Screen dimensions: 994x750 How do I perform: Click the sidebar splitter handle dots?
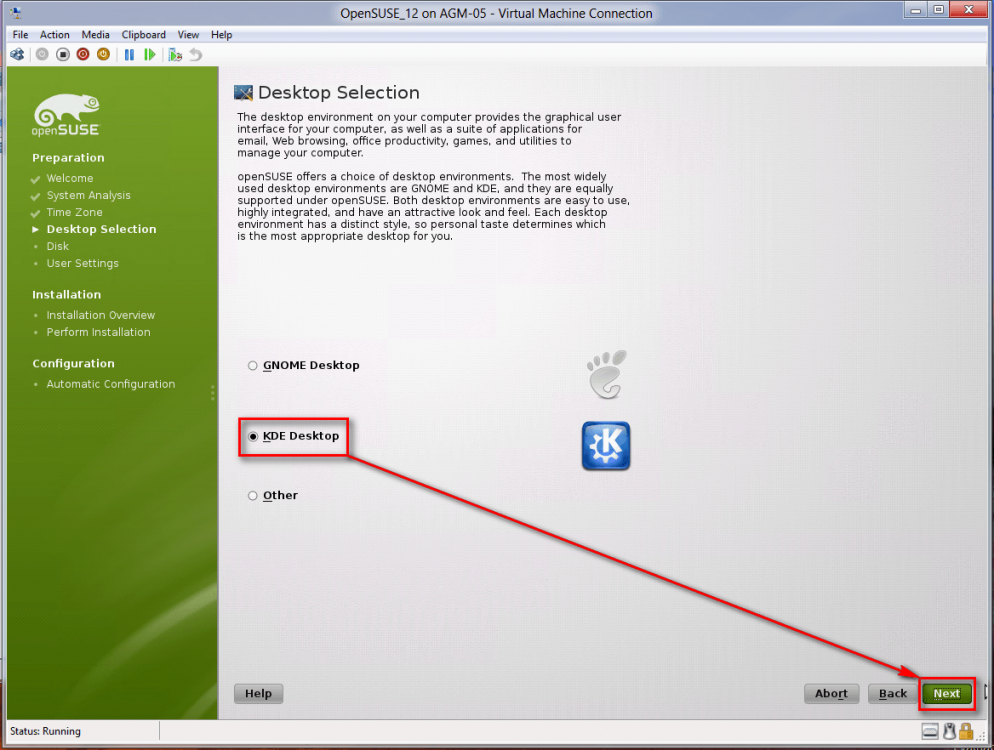coord(212,392)
